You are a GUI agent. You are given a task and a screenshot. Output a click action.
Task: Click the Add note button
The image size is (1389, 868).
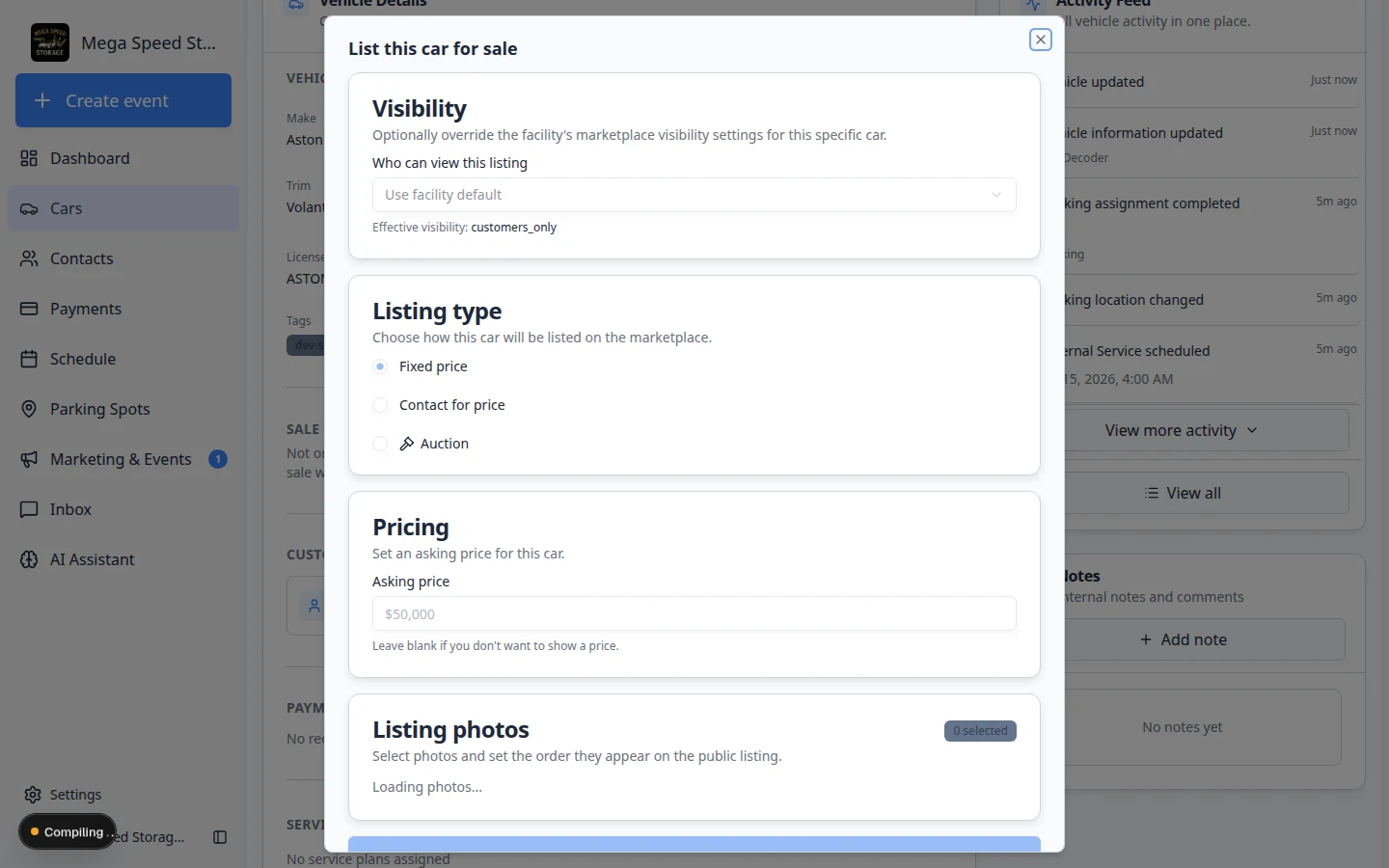[1183, 639]
